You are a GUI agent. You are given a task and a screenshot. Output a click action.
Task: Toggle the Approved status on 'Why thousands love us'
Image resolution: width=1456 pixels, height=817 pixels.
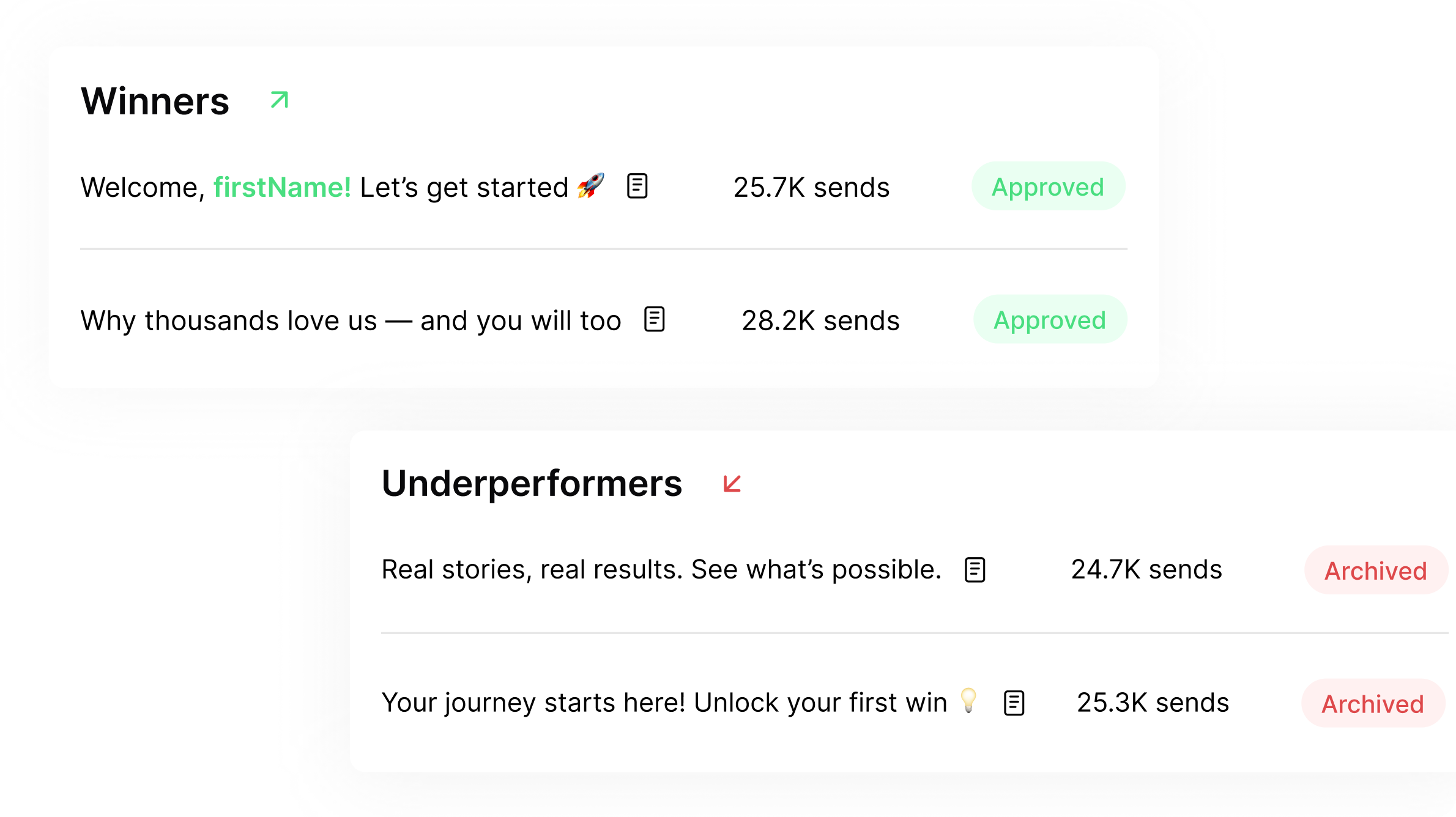(1050, 319)
